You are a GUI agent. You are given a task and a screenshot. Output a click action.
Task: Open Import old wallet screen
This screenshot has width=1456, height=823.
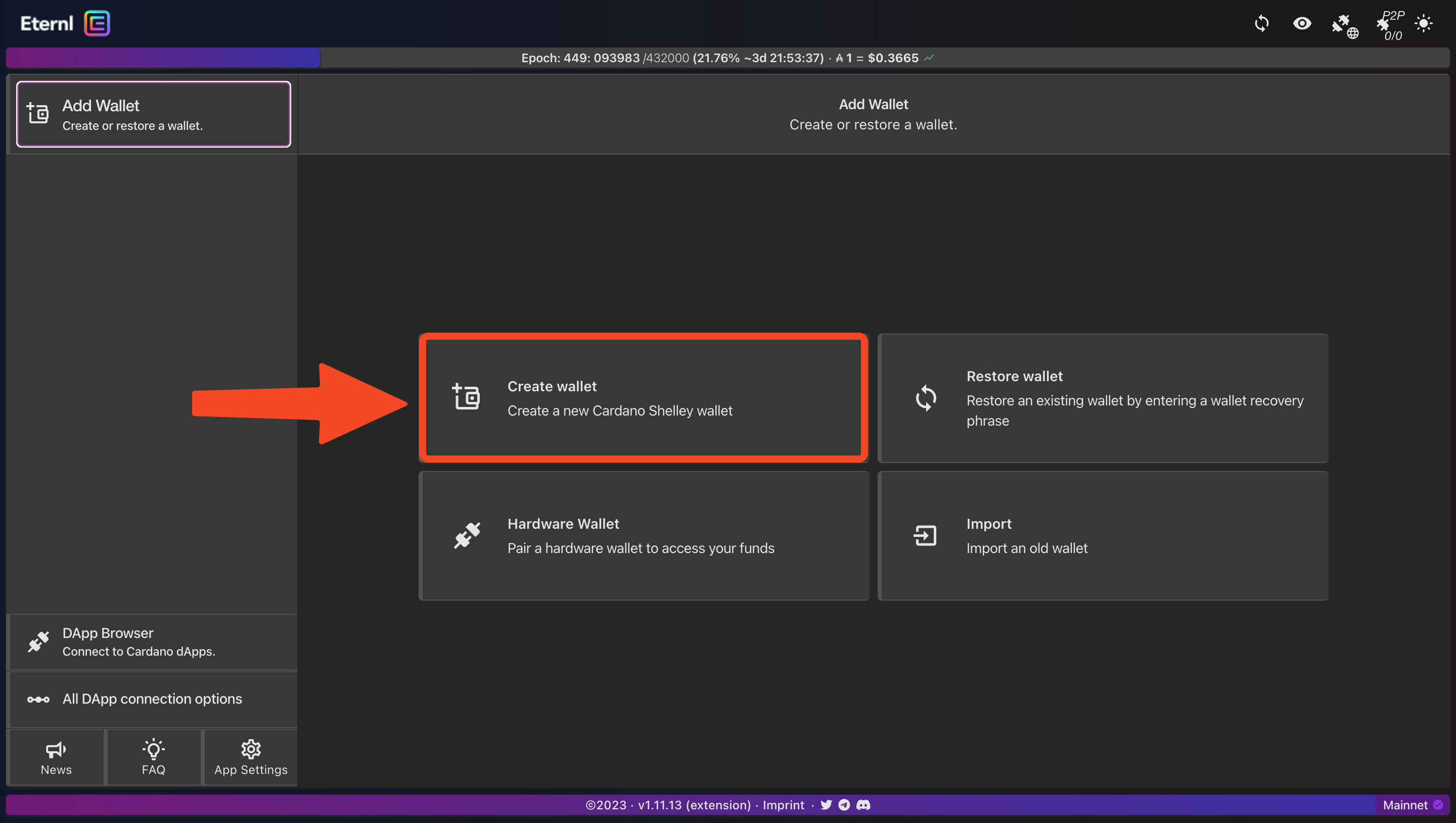coord(1103,535)
